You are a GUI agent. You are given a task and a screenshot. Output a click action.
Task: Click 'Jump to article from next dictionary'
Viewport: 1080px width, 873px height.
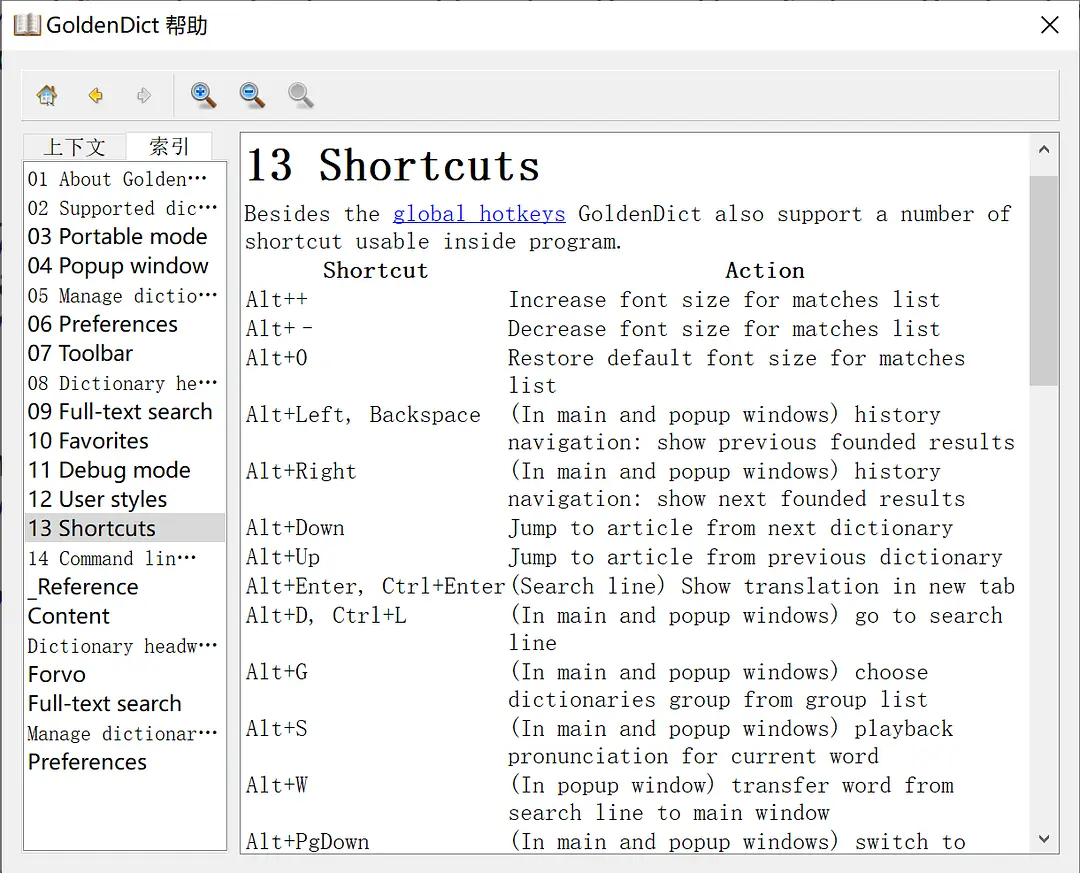tap(730, 528)
